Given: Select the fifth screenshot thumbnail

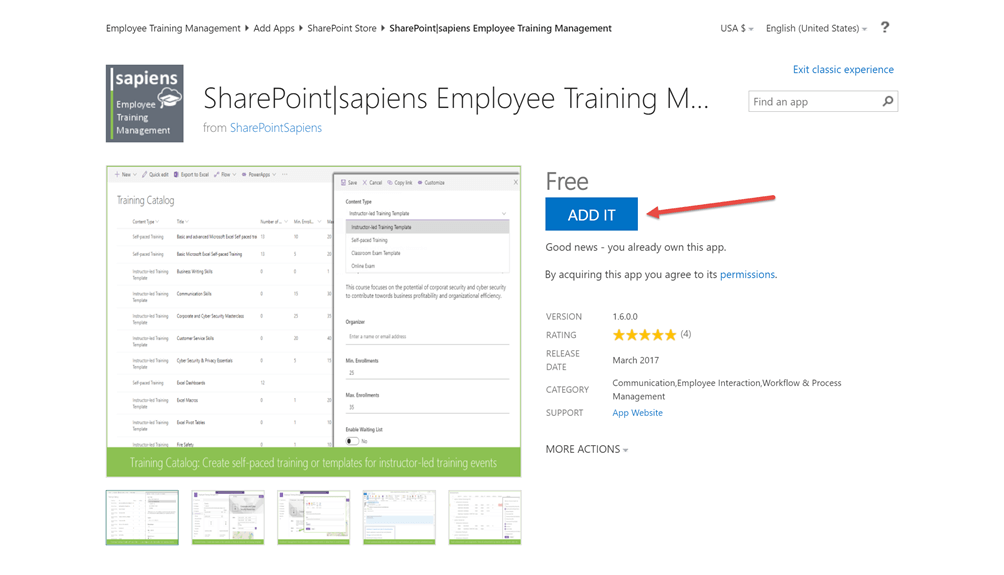Looking at the screenshot, I should (485, 517).
